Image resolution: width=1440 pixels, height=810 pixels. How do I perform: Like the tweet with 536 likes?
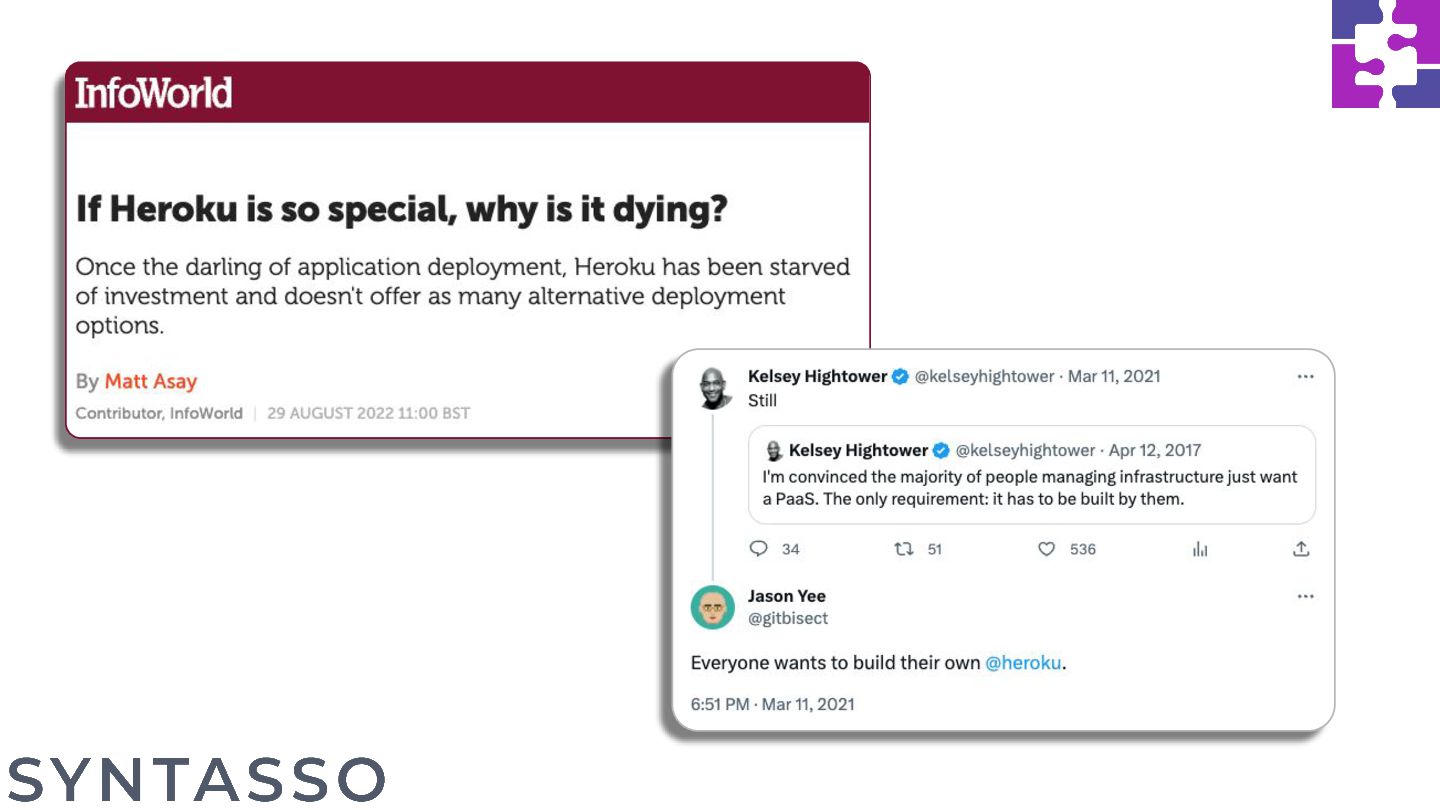pyautogui.click(x=1046, y=549)
